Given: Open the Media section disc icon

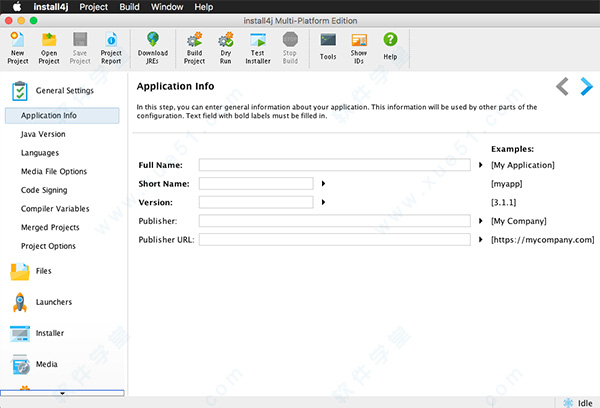Looking at the screenshot, I should tap(20, 364).
